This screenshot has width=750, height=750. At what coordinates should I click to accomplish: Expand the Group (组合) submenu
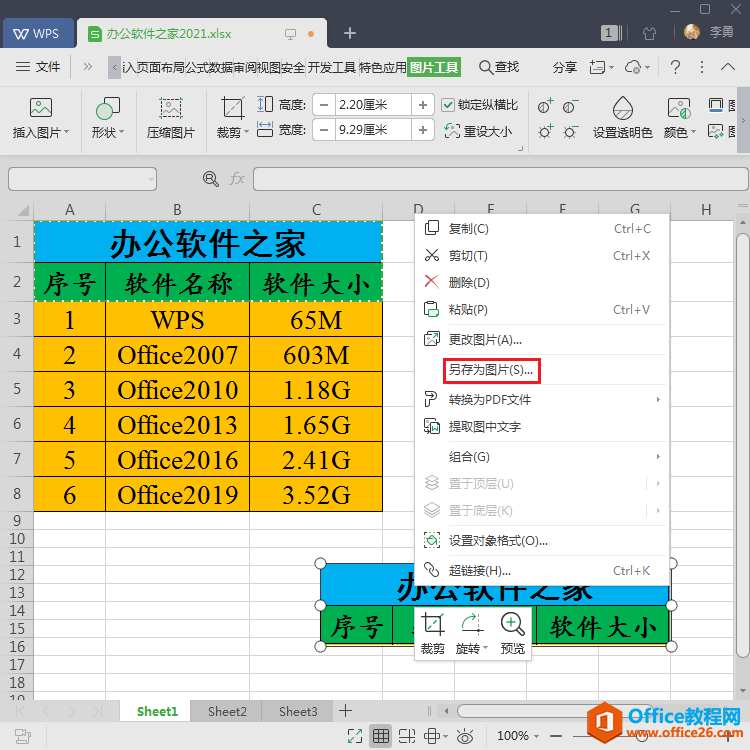542,457
